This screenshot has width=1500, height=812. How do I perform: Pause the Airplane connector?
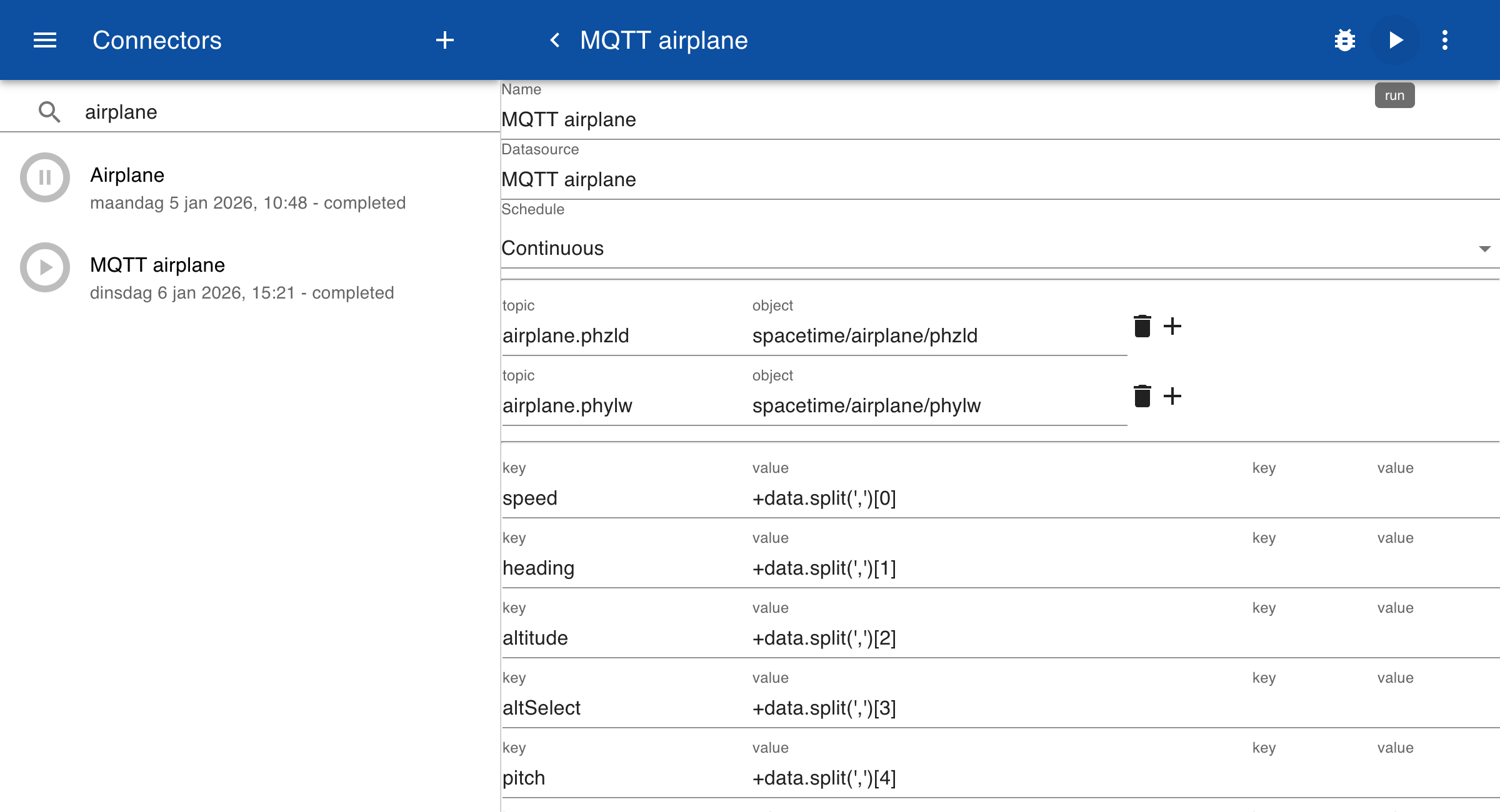tap(44, 177)
